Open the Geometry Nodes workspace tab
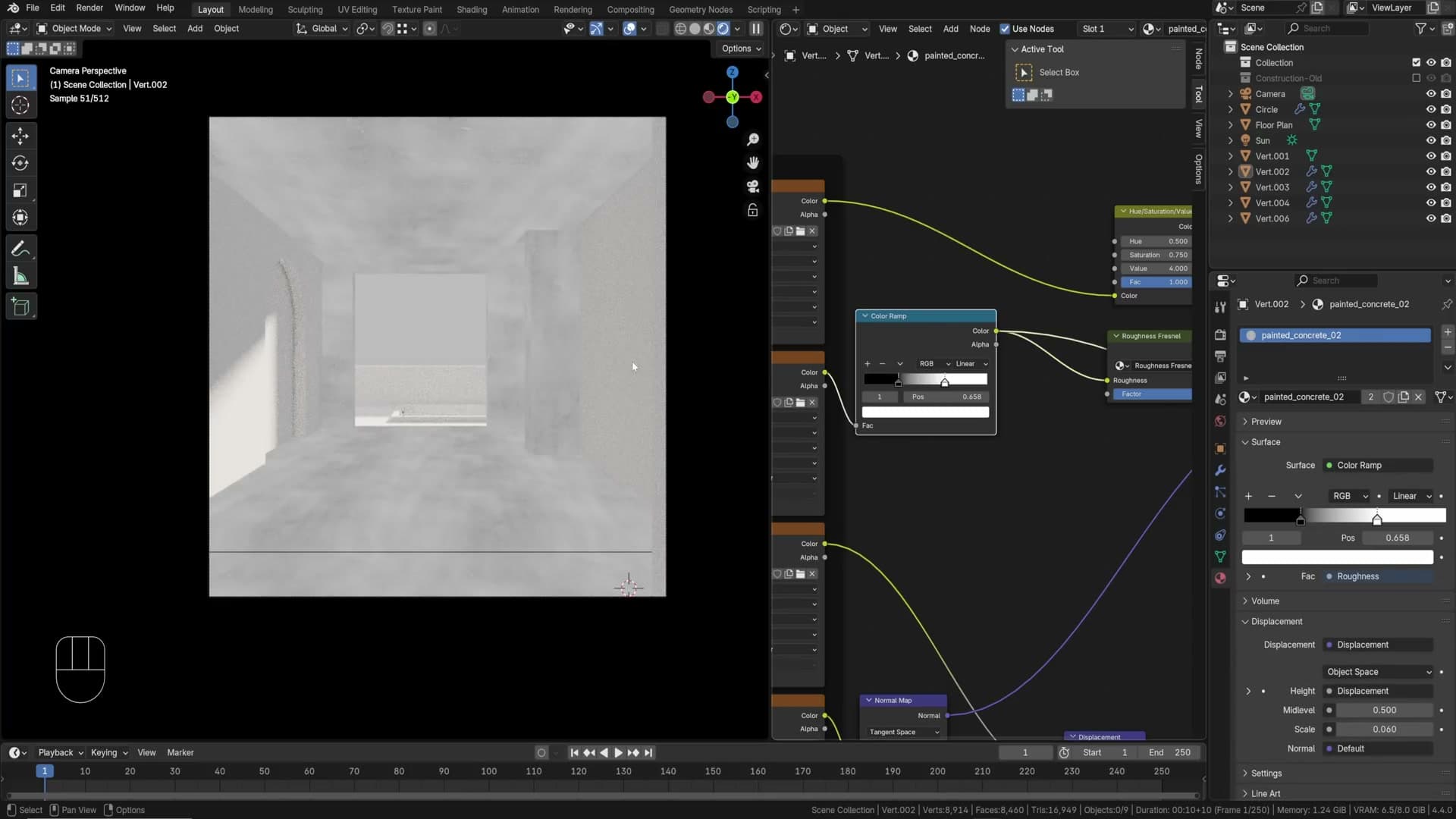This screenshot has height=819, width=1456. pos(700,10)
